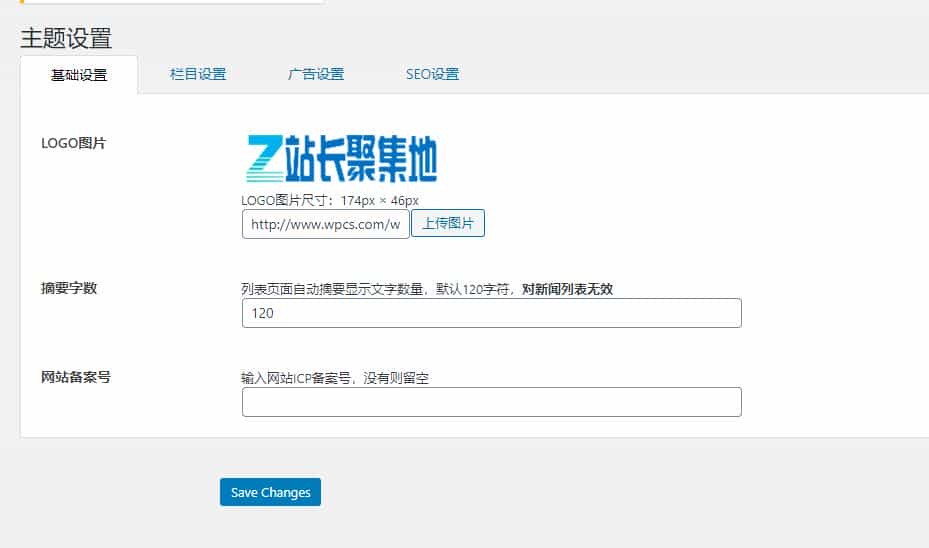929x548 pixels.
Task: Open the SEO设置 tab
Action: click(433, 74)
